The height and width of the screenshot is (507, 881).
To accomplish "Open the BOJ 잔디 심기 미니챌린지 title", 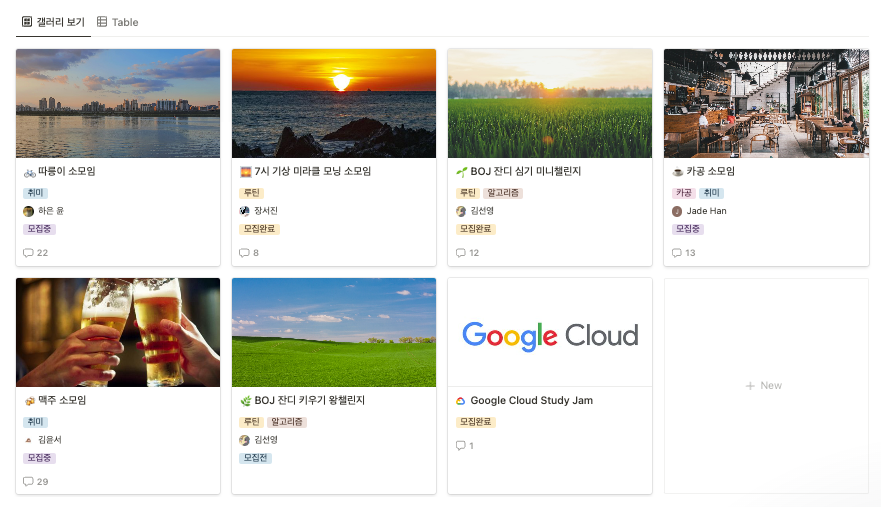I will (525, 171).
